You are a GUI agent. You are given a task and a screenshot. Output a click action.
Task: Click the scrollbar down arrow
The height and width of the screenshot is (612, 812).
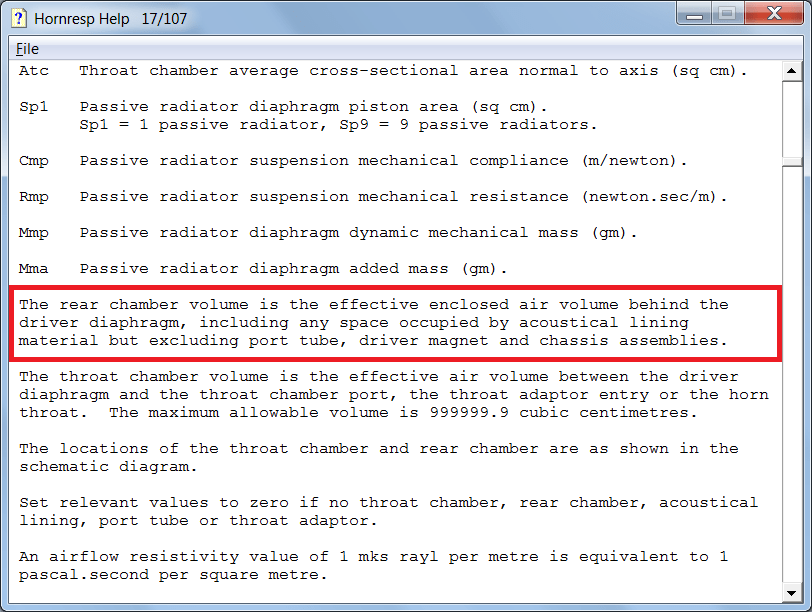[791, 593]
